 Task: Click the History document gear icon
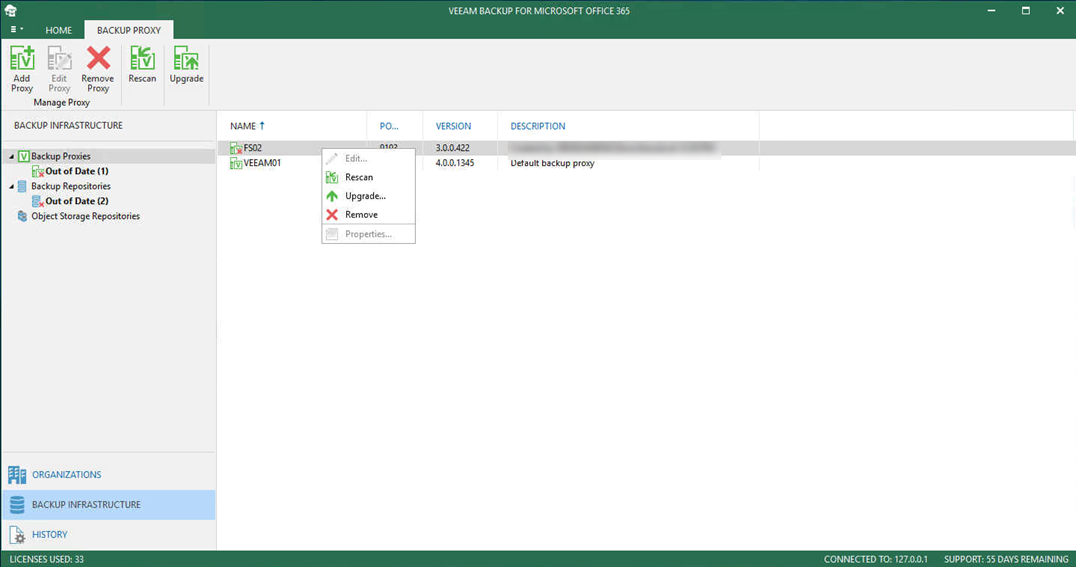point(17,535)
